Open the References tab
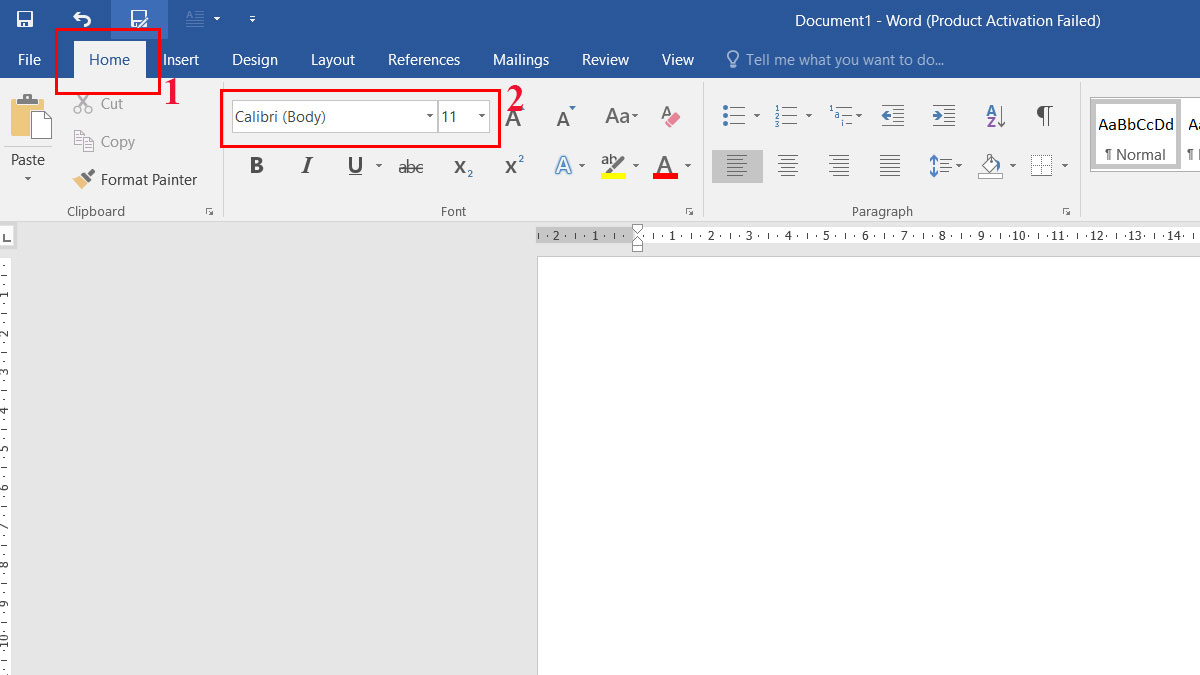 [424, 60]
